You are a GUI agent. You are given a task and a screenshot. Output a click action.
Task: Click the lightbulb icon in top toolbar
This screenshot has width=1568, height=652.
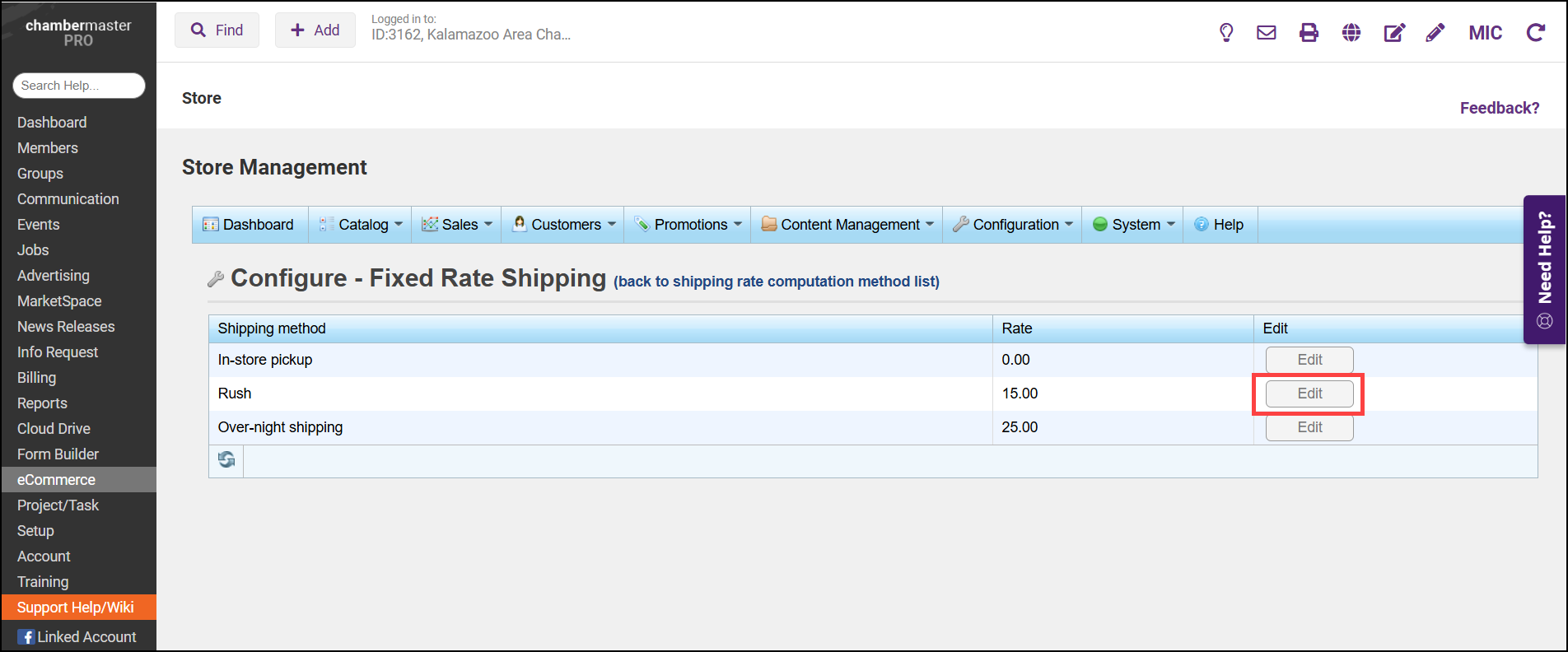pos(1225,33)
